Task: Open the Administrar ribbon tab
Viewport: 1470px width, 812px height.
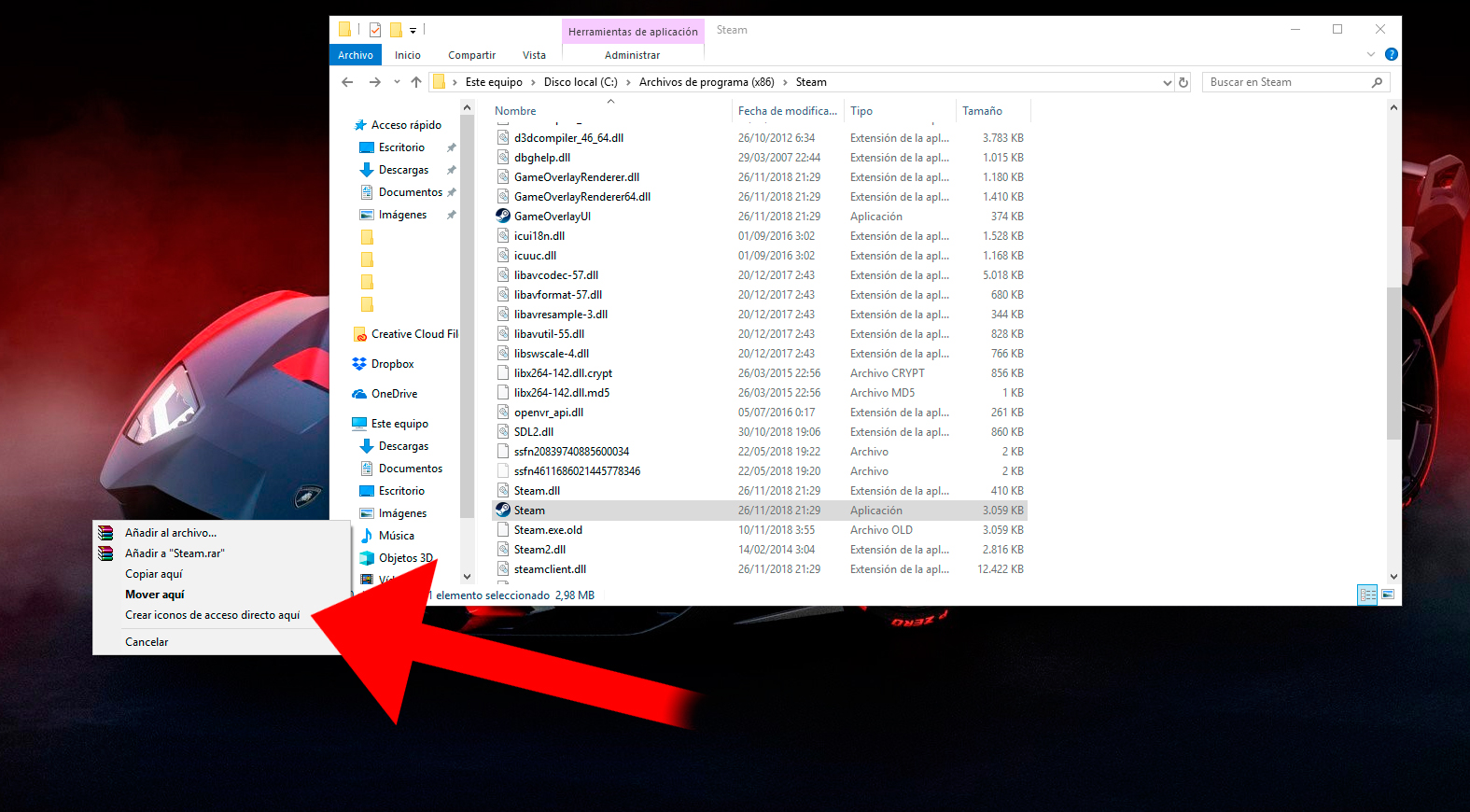Action: 632,55
